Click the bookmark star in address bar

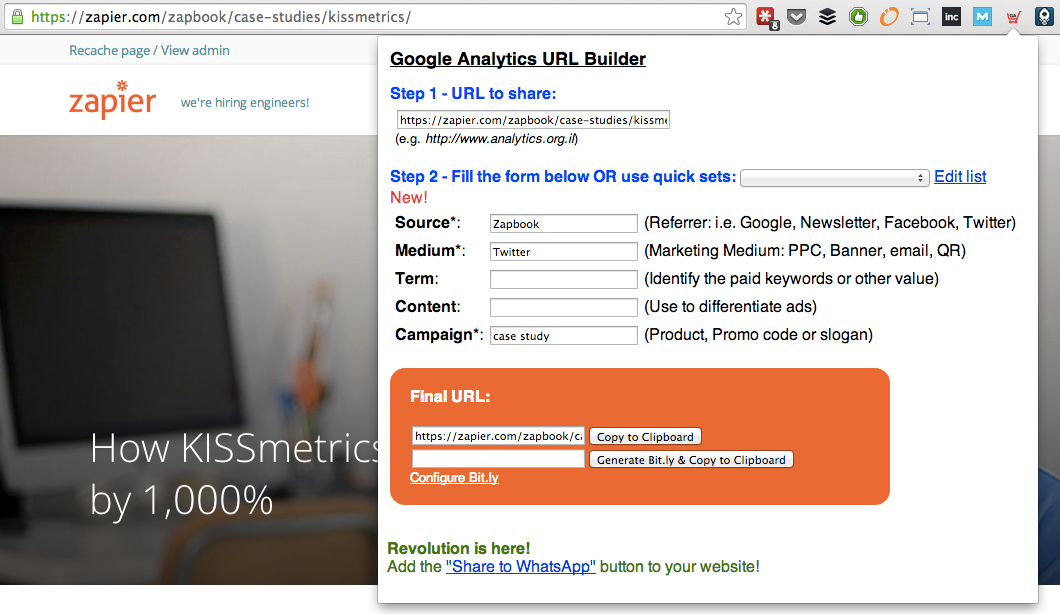click(x=733, y=17)
